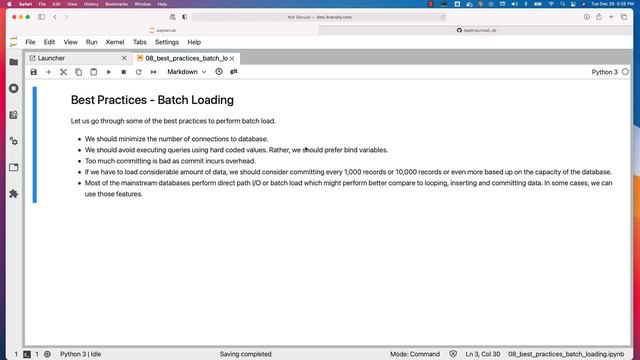Click the bullet about minimizing database connections
The image size is (640, 360).
tap(176, 139)
